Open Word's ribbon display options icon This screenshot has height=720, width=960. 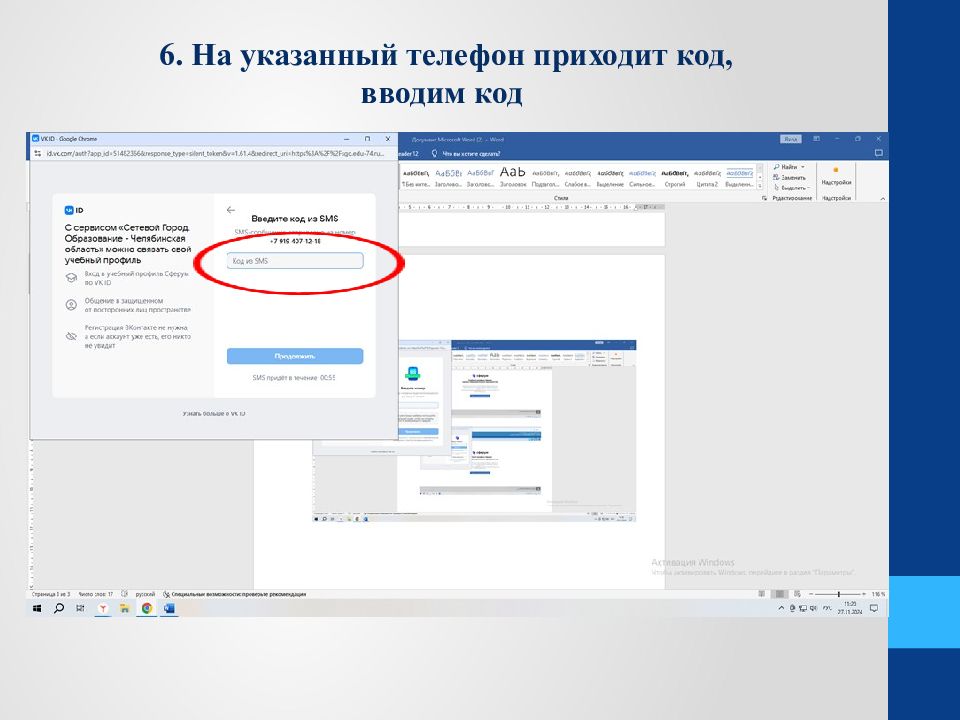point(816,139)
